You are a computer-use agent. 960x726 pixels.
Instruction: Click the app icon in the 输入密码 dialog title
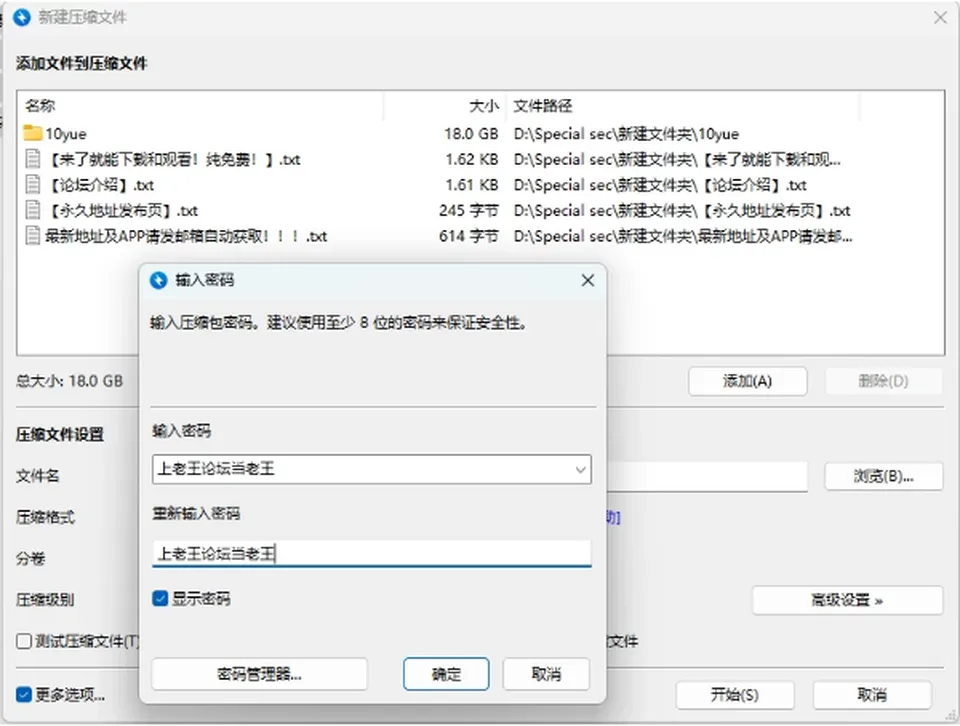[159, 280]
